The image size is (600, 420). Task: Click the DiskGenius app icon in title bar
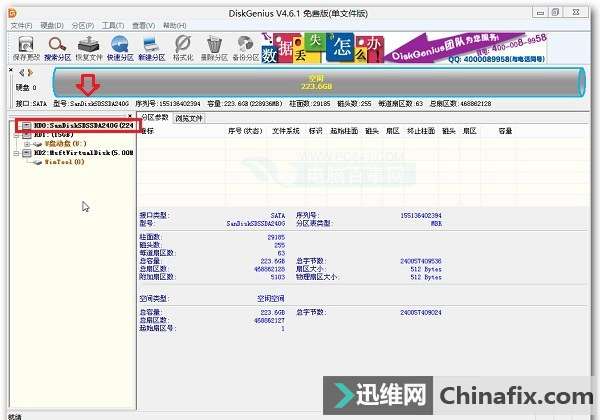tap(12, 13)
